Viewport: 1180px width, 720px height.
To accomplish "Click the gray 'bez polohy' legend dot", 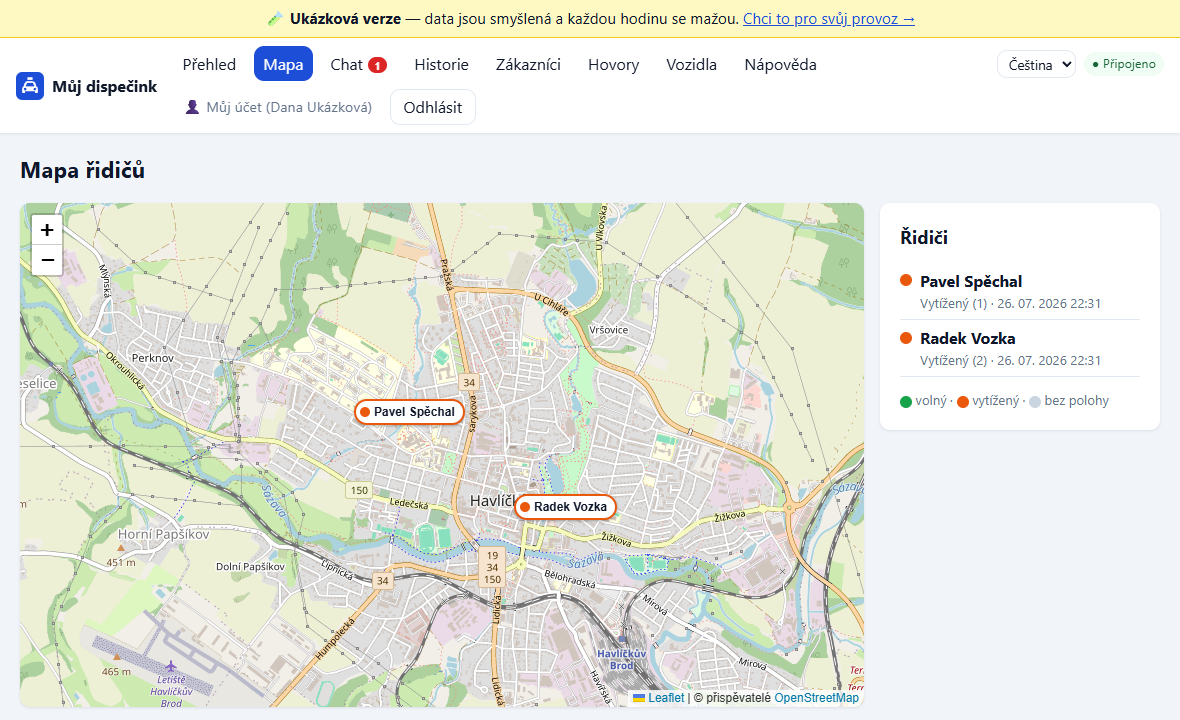I will coord(1035,402).
